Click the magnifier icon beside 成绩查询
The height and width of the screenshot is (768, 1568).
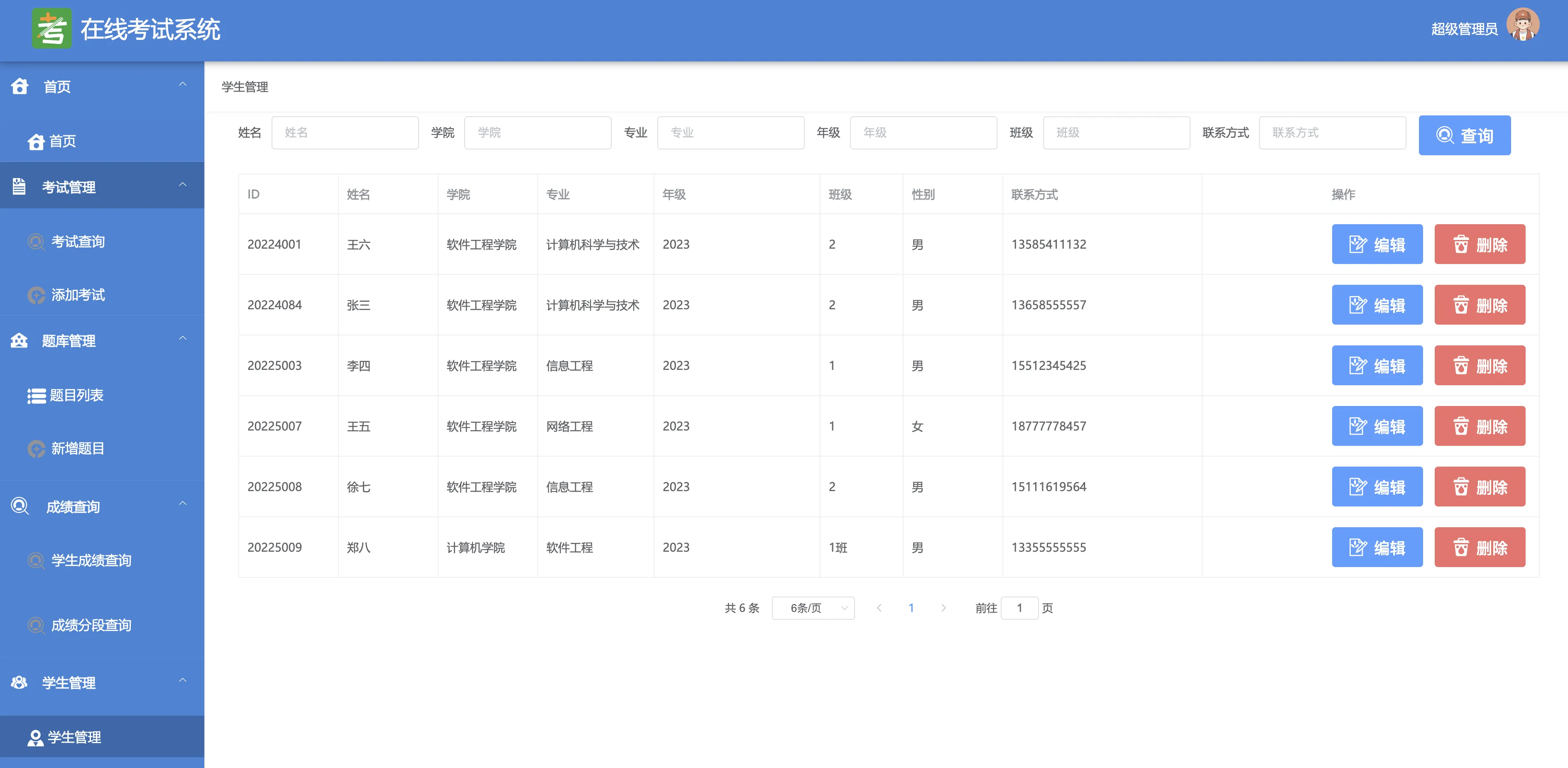[20, 506]
